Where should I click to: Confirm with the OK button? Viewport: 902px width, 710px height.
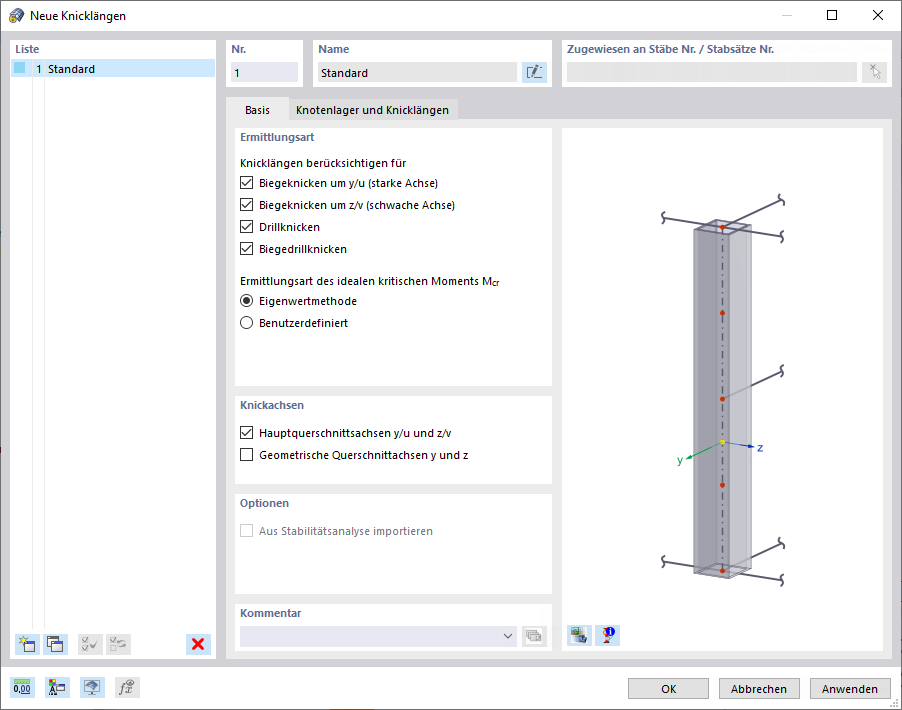click(x=668, y=689)
